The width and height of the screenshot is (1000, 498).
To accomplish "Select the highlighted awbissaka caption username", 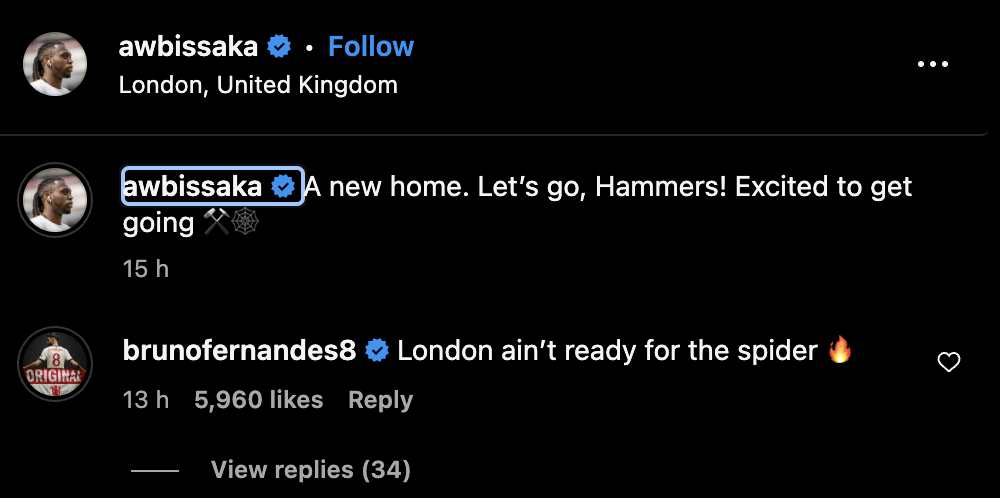I will [x=192, y=187].
